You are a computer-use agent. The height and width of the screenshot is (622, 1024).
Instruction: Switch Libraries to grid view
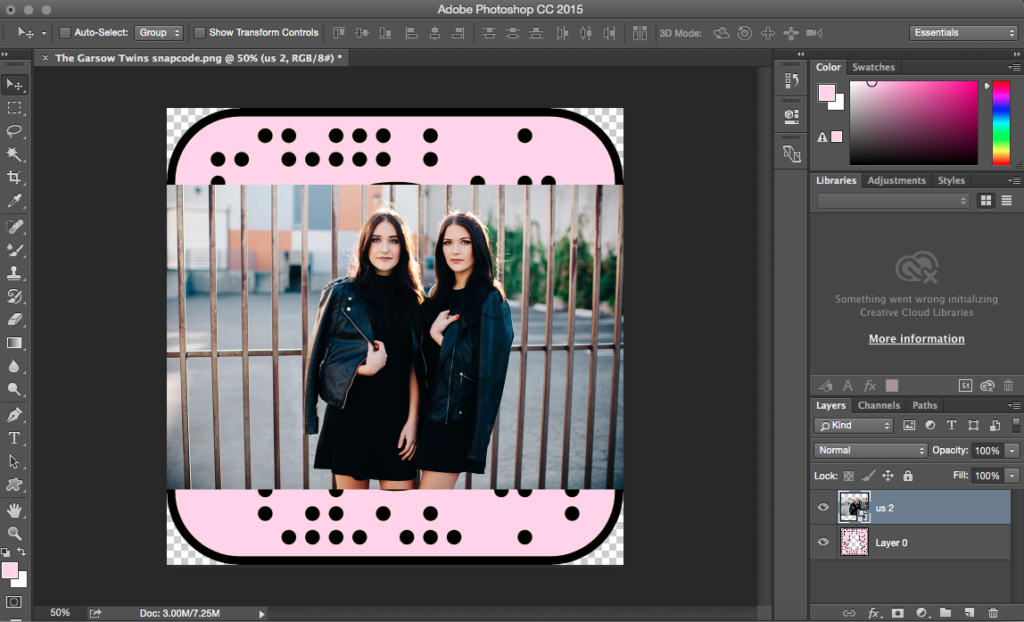point(985,201)
